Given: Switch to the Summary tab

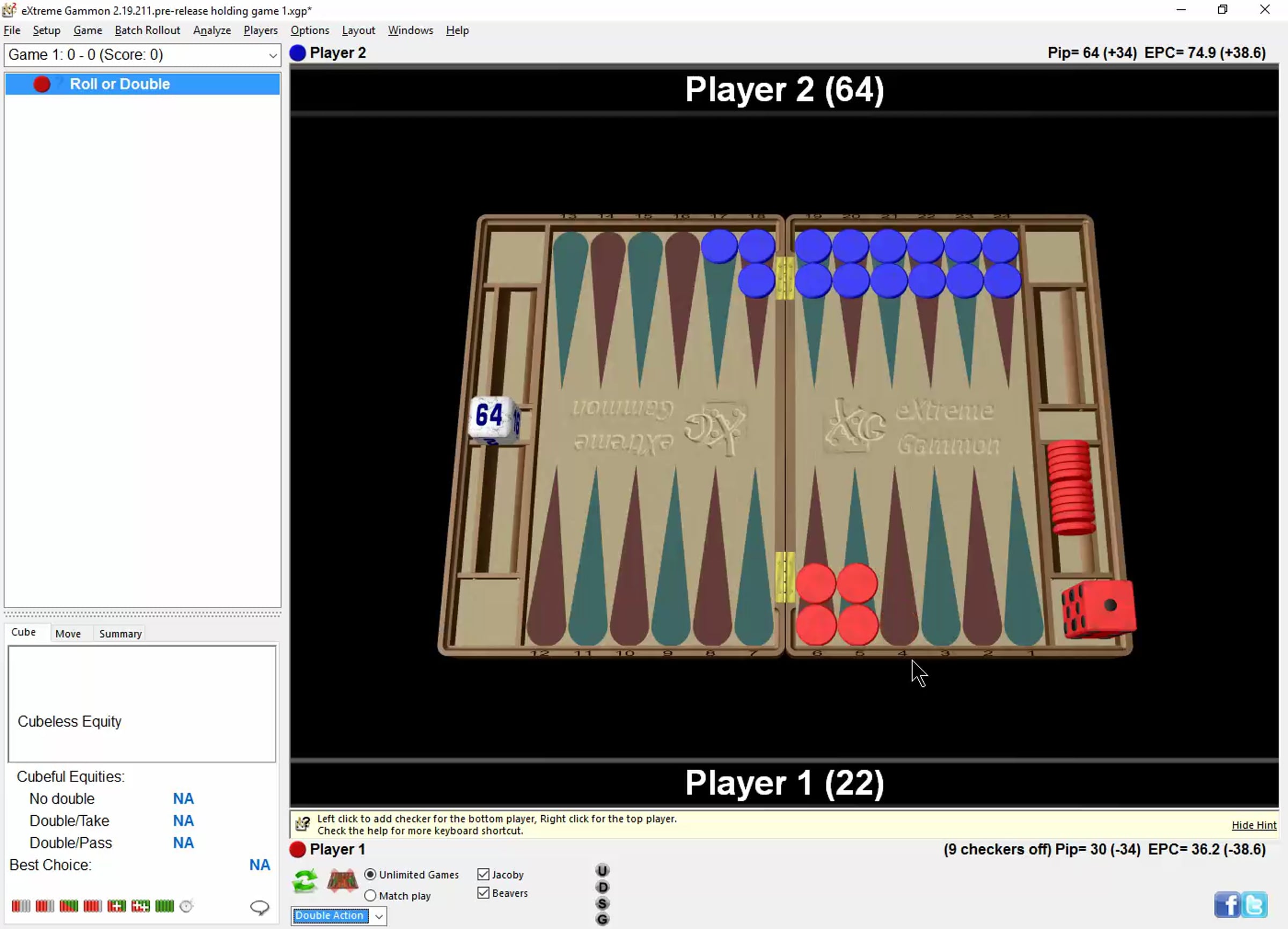Looking at the screenshot, I should coord(120,634).
